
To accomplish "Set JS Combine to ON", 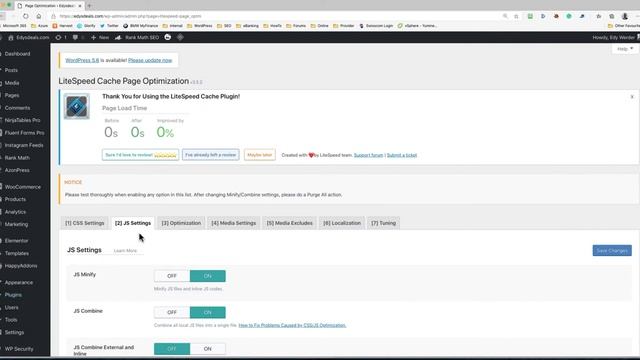I will tap(207, 312).
